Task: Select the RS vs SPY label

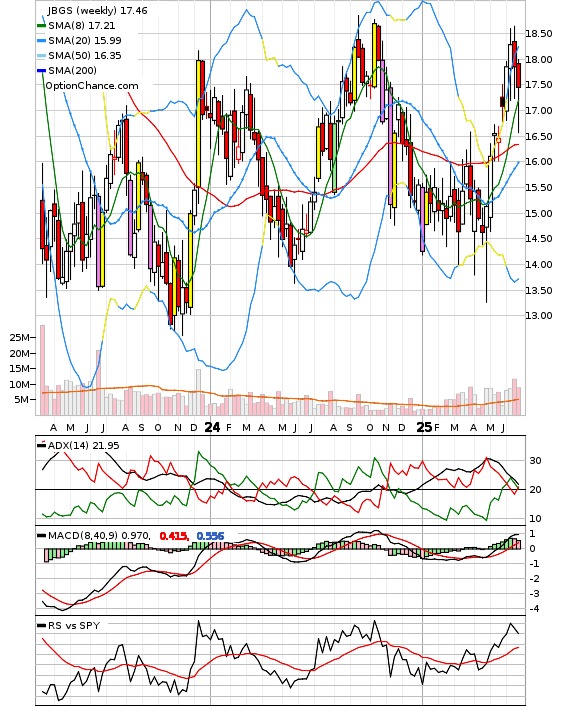Action: (73, 625)
